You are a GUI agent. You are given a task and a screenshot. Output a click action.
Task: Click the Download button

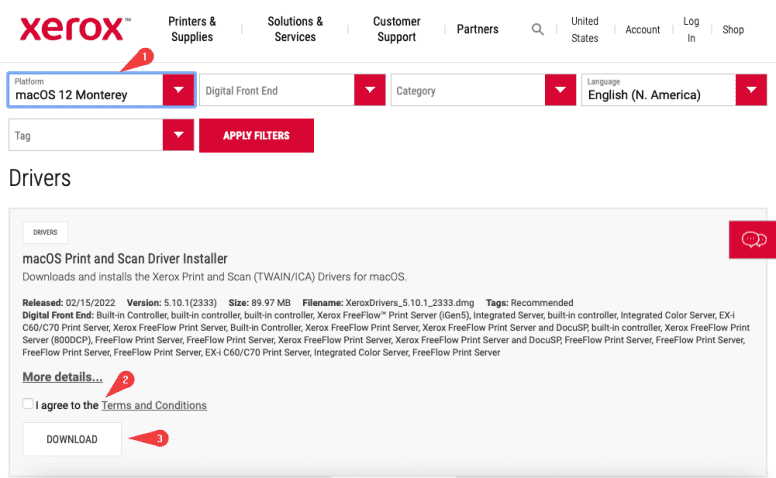[x=72, y=439]
